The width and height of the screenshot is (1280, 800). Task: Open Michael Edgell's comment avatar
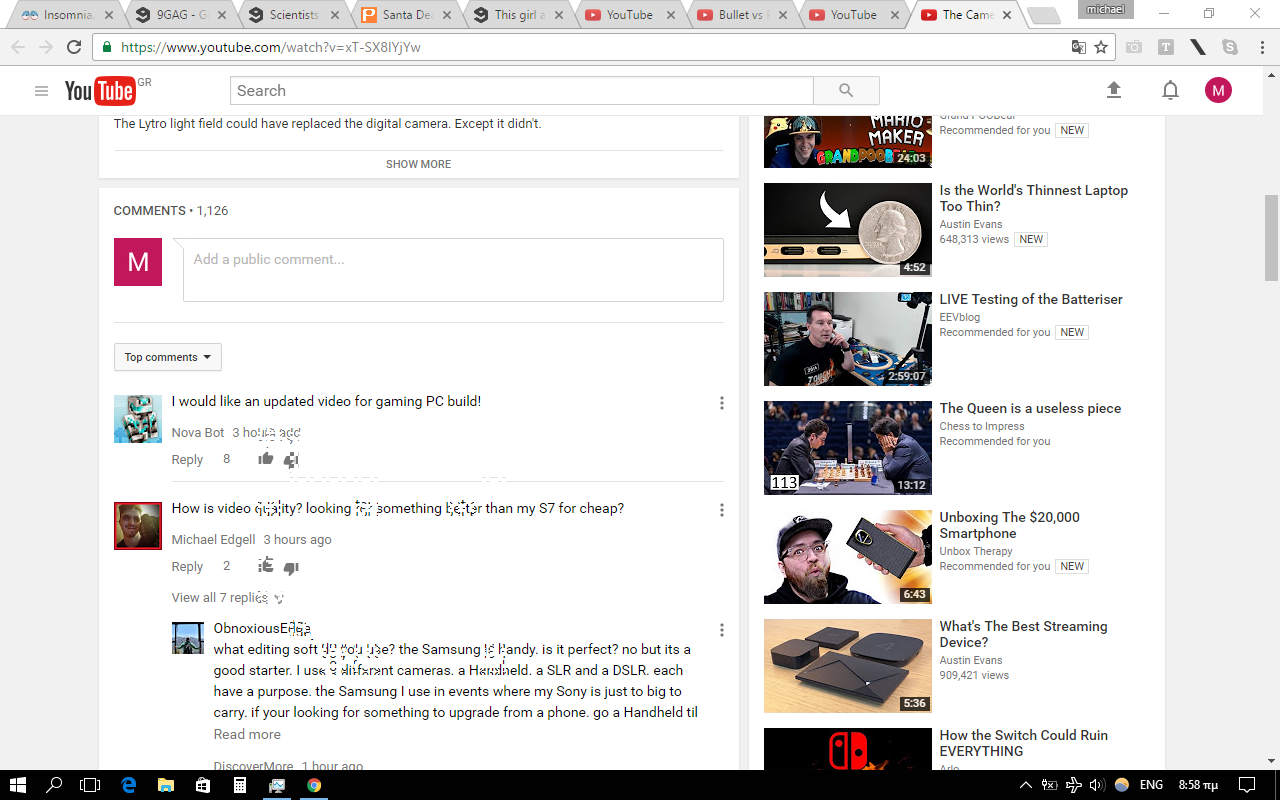138,526
